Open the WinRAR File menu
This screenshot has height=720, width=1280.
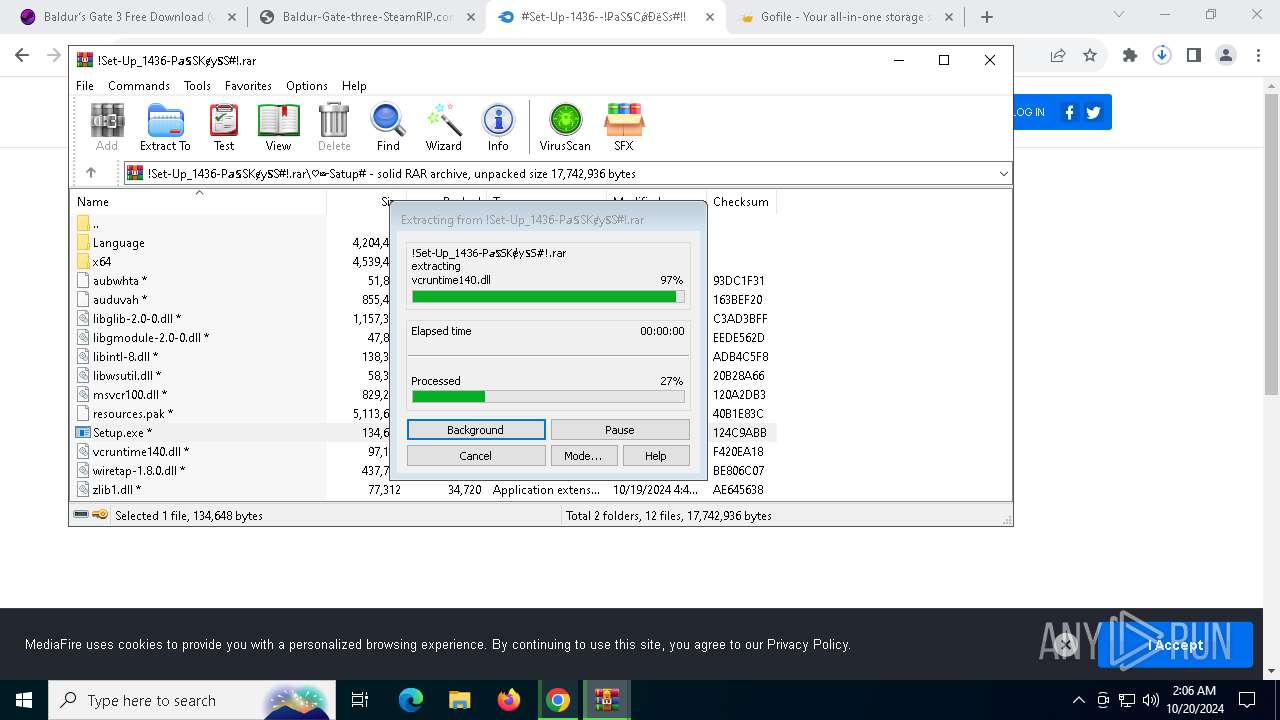tap(85, 86)
